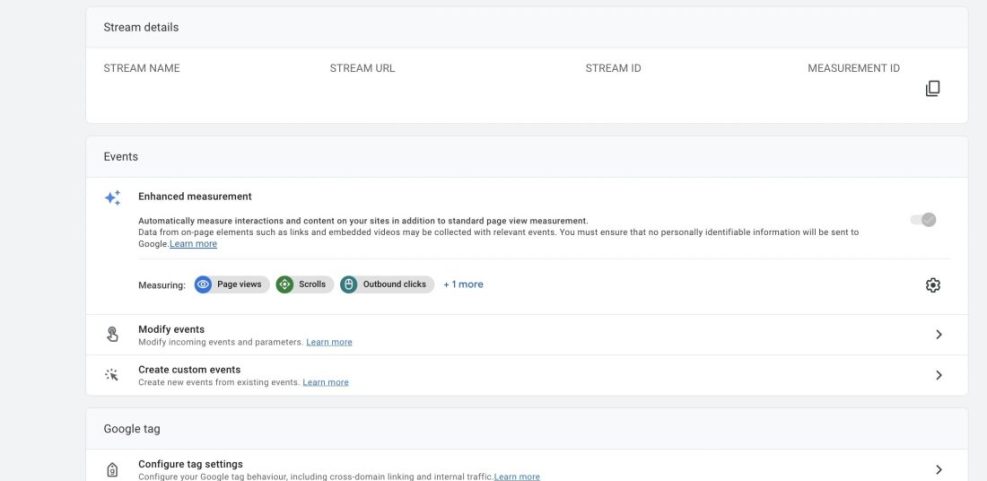The image size is (987, 481).
Task: Select the Scrolls chip
Action: 305,285
